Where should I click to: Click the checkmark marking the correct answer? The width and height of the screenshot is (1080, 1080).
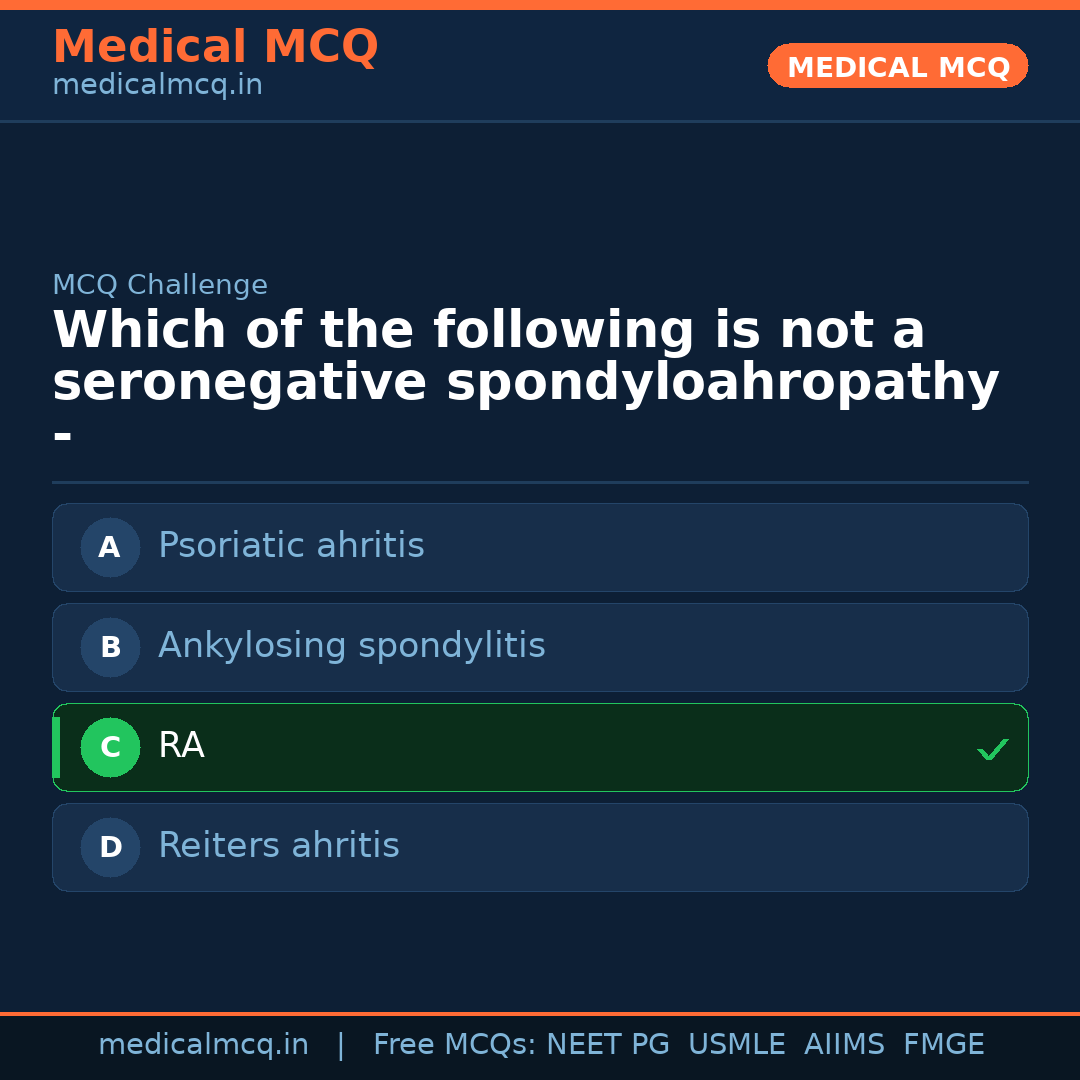[x=992, y=748]
